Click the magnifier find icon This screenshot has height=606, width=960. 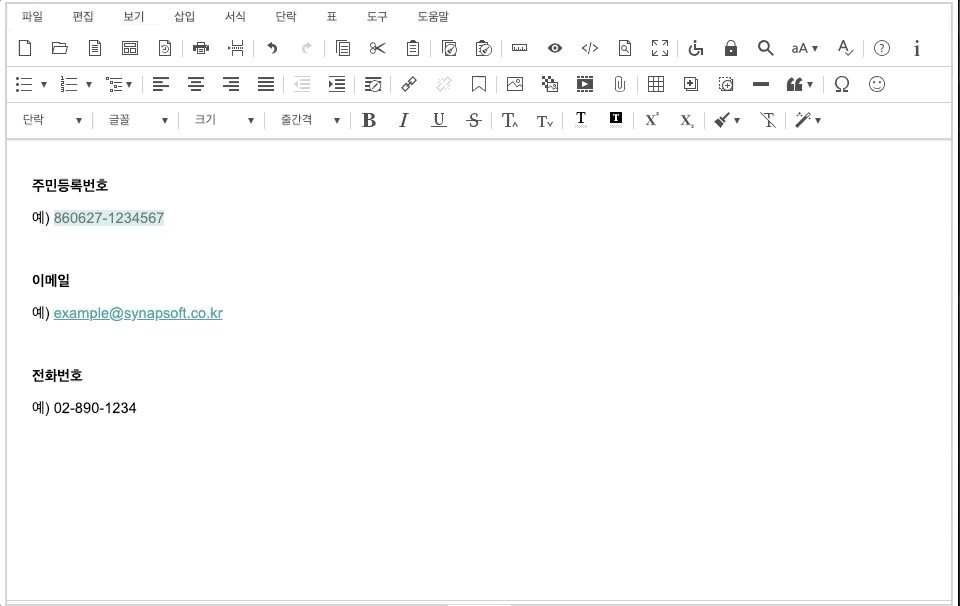click(x=765, y=48)
